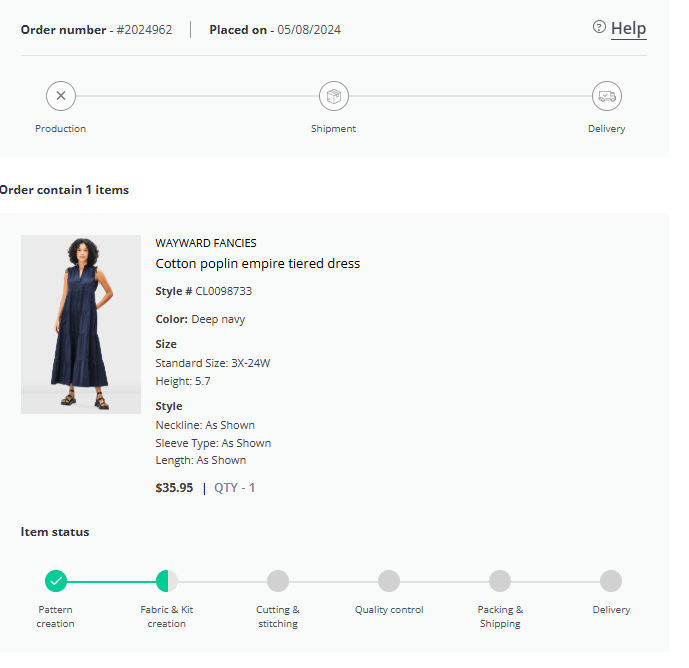Click the WAYWARD FANCIES brand name
This screenshot has width=689, height=668.
tap(206, 243)
